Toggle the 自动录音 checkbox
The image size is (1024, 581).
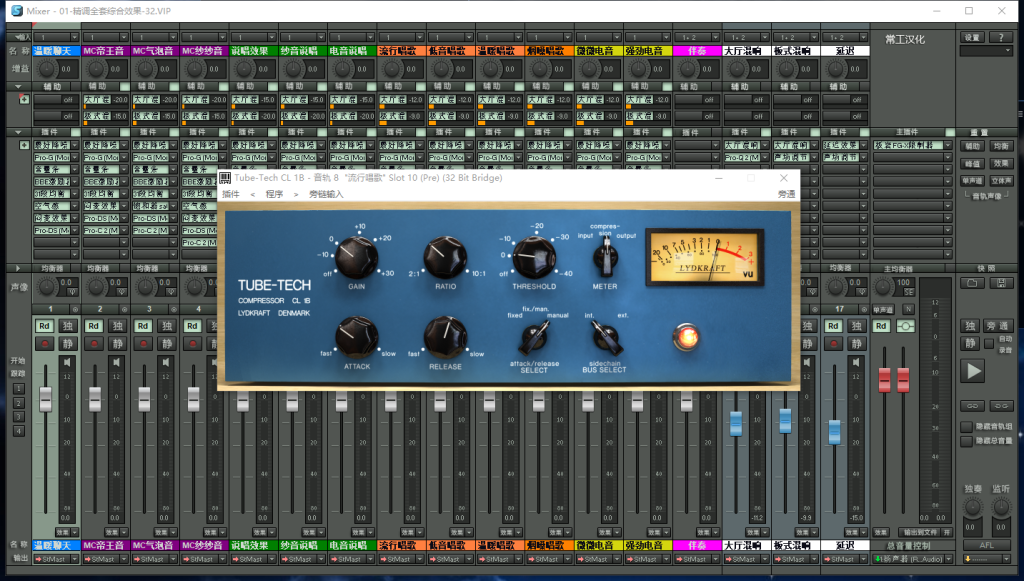[989, 343]
